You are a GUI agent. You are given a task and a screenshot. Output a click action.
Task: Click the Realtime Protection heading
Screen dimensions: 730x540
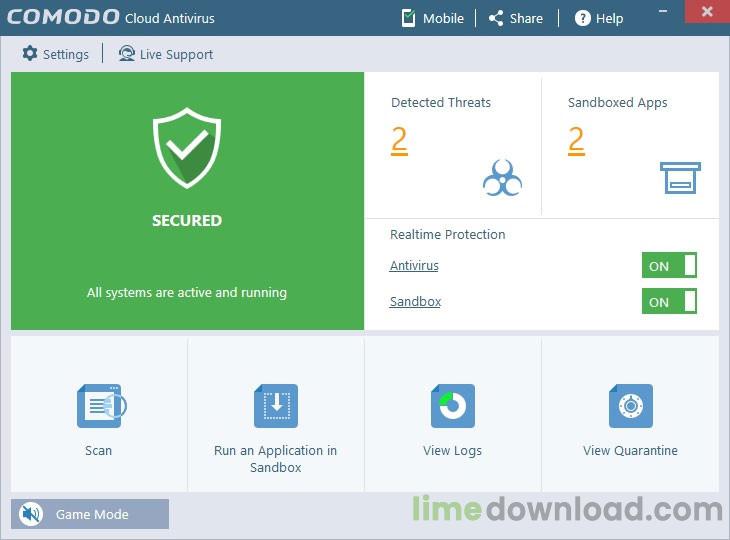(447, 234)
